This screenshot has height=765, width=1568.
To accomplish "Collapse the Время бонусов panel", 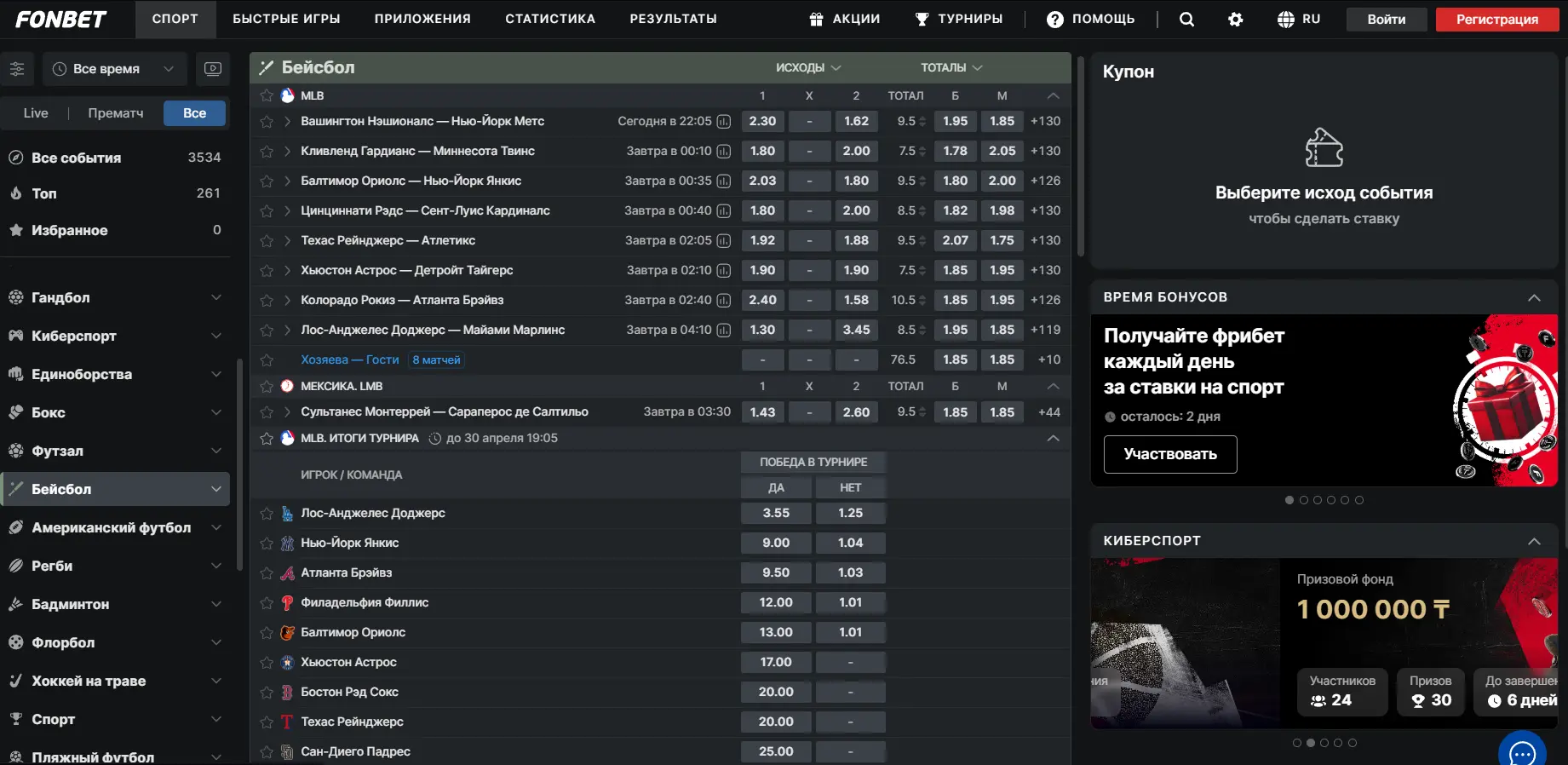I will pos(1534,297).
